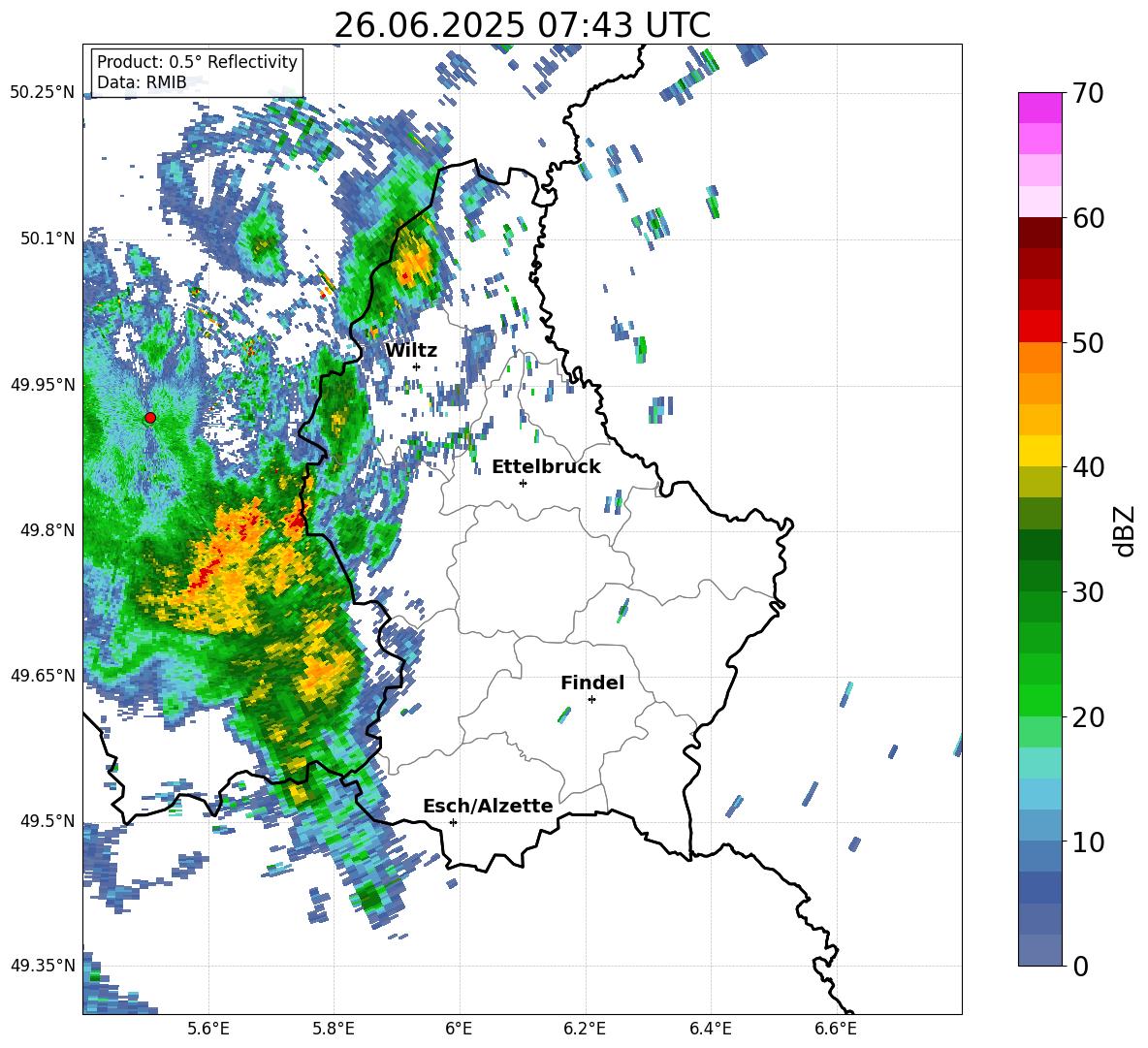Click the 6°E longitude label

click(459, 1029)
